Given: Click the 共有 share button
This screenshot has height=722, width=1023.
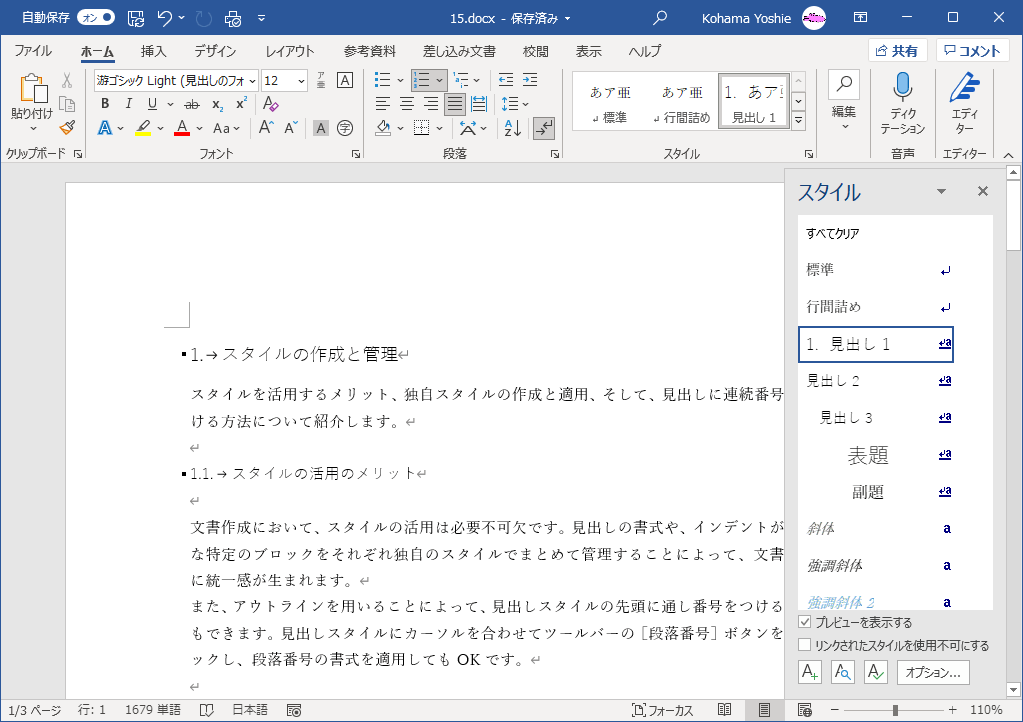Looking at the screenshot, I should click(896, 51).
